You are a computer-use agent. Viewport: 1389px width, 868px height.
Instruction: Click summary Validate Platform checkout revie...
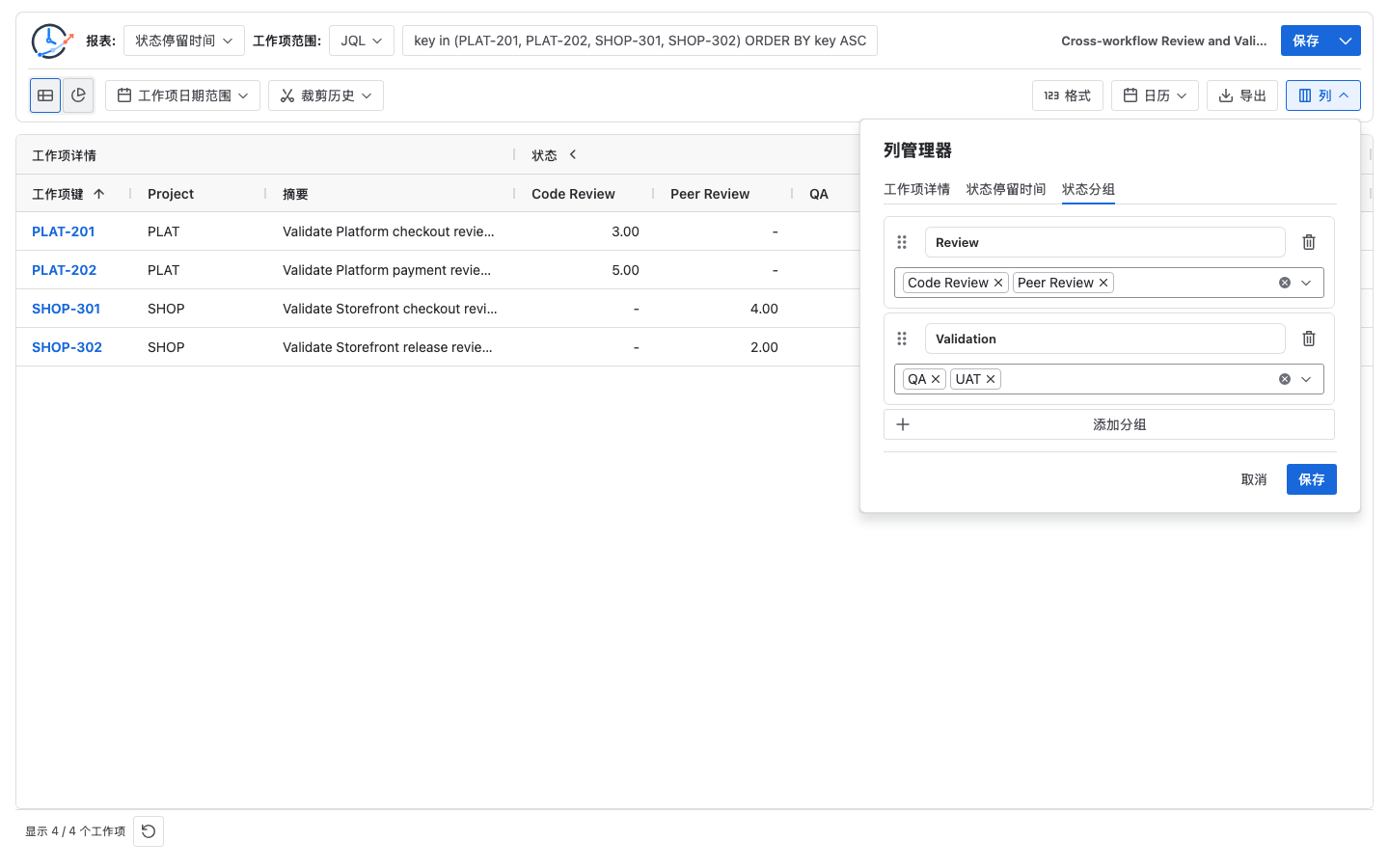[x=389, y=231]
